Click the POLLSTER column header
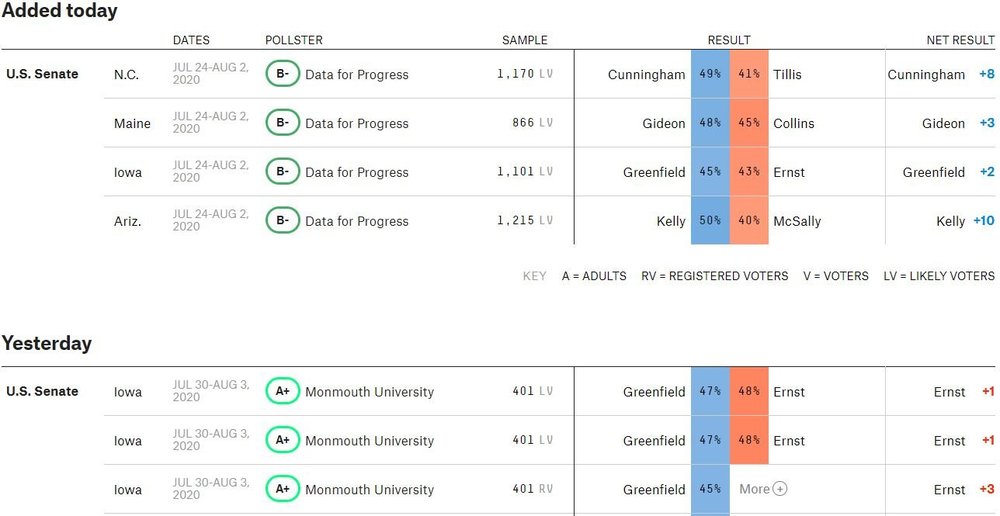The height and width of the screenshot is (516, 1000). point(294,40)
